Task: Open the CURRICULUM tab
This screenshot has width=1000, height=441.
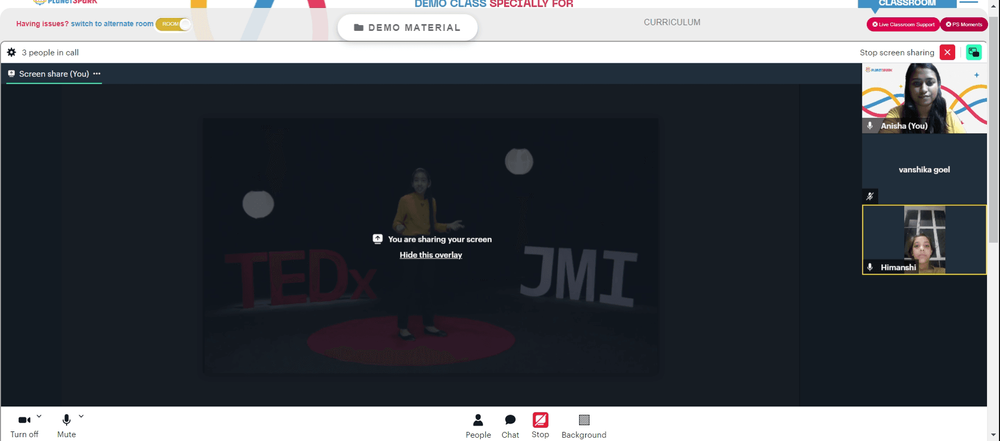Action: click(x=672, y=22)
